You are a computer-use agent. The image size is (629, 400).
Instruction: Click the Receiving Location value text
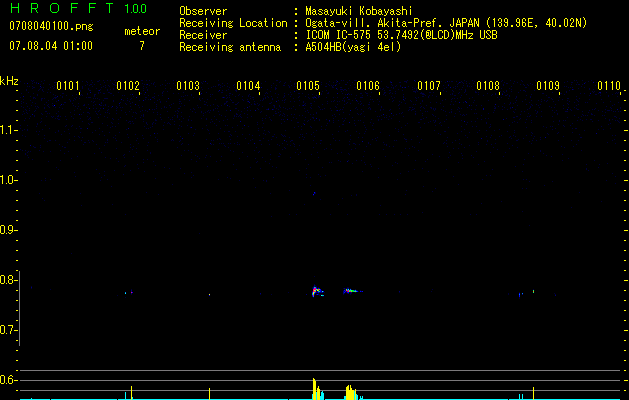point(446,23)
